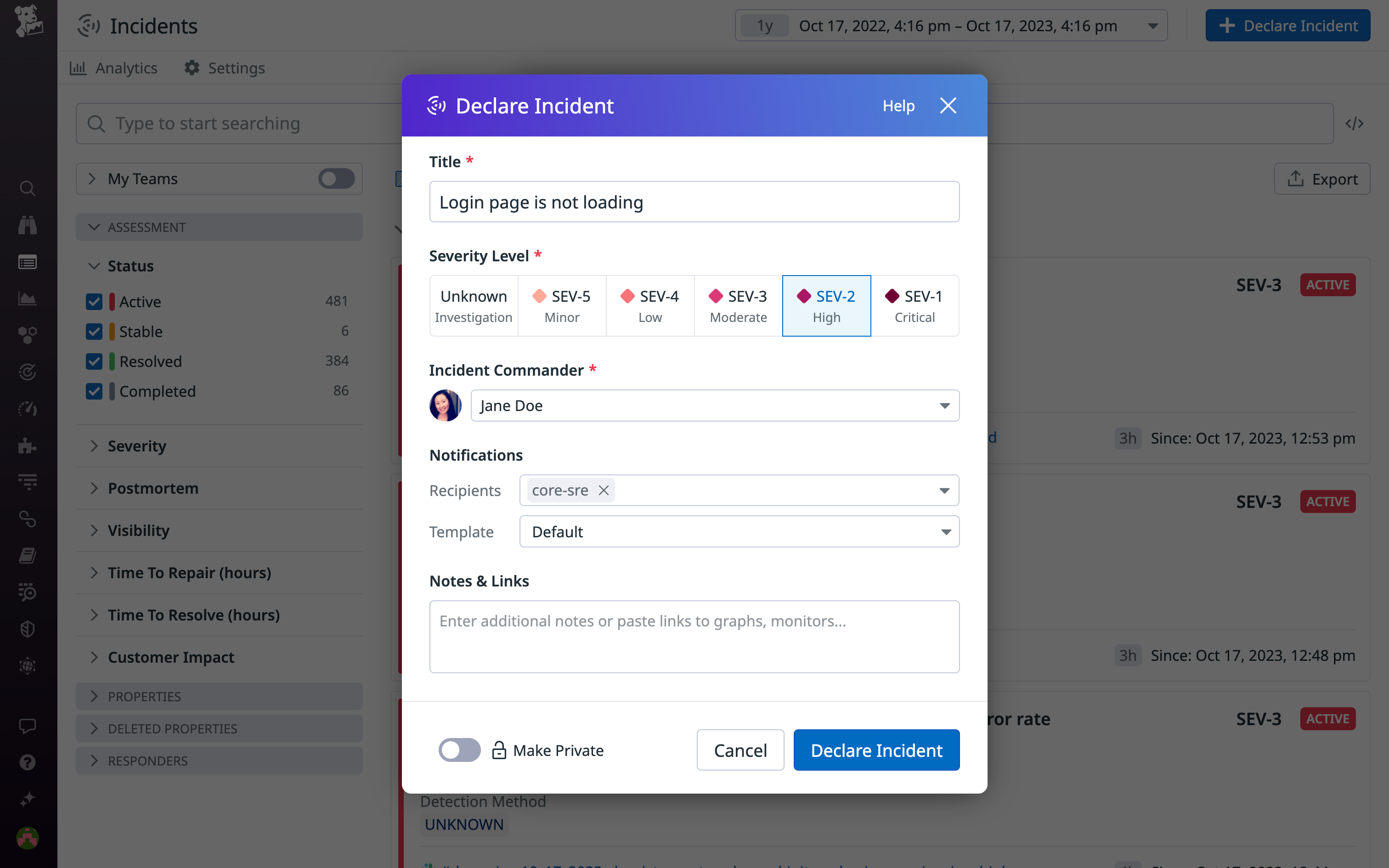
Task: Remove the core-sre recipient chip
Action: coord(603,490)
